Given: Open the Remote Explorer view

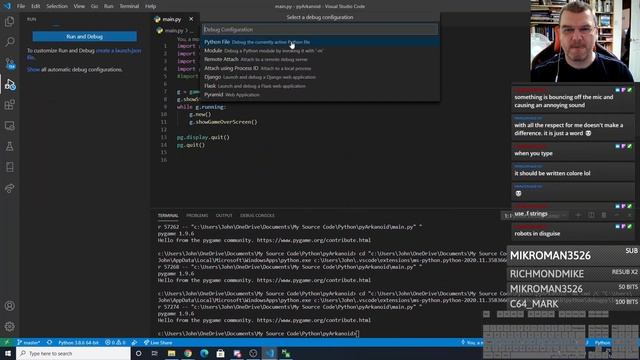Looking at the screenshot, I should pyautogui.click(x=9, y=126).
